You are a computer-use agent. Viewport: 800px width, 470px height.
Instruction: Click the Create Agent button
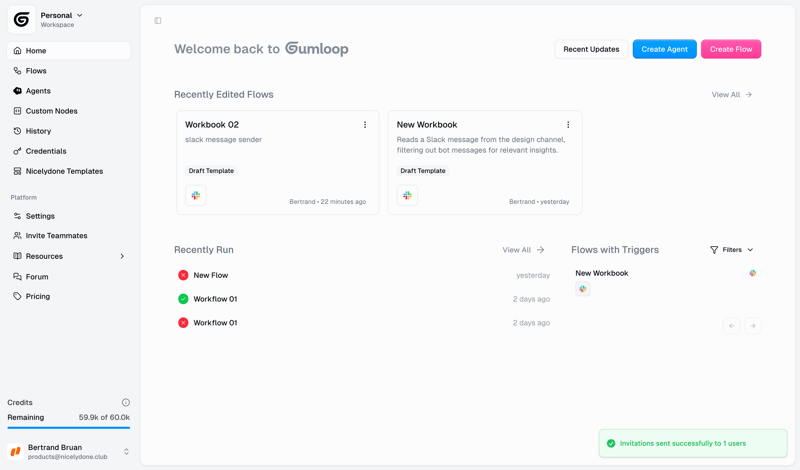click(x=664, y=49)
